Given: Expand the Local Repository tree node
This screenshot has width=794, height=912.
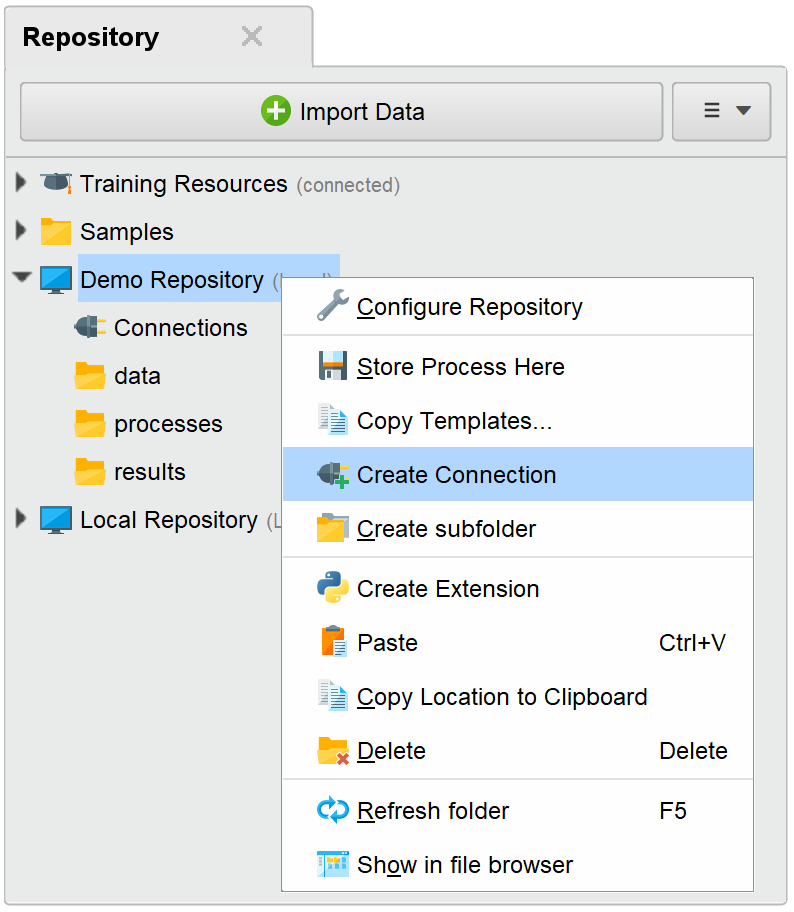Looking at the screenshot, I should tap(21, 519).
